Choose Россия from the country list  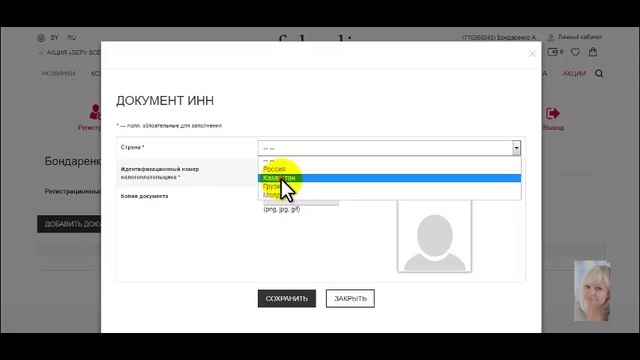(x=389, y=169)
